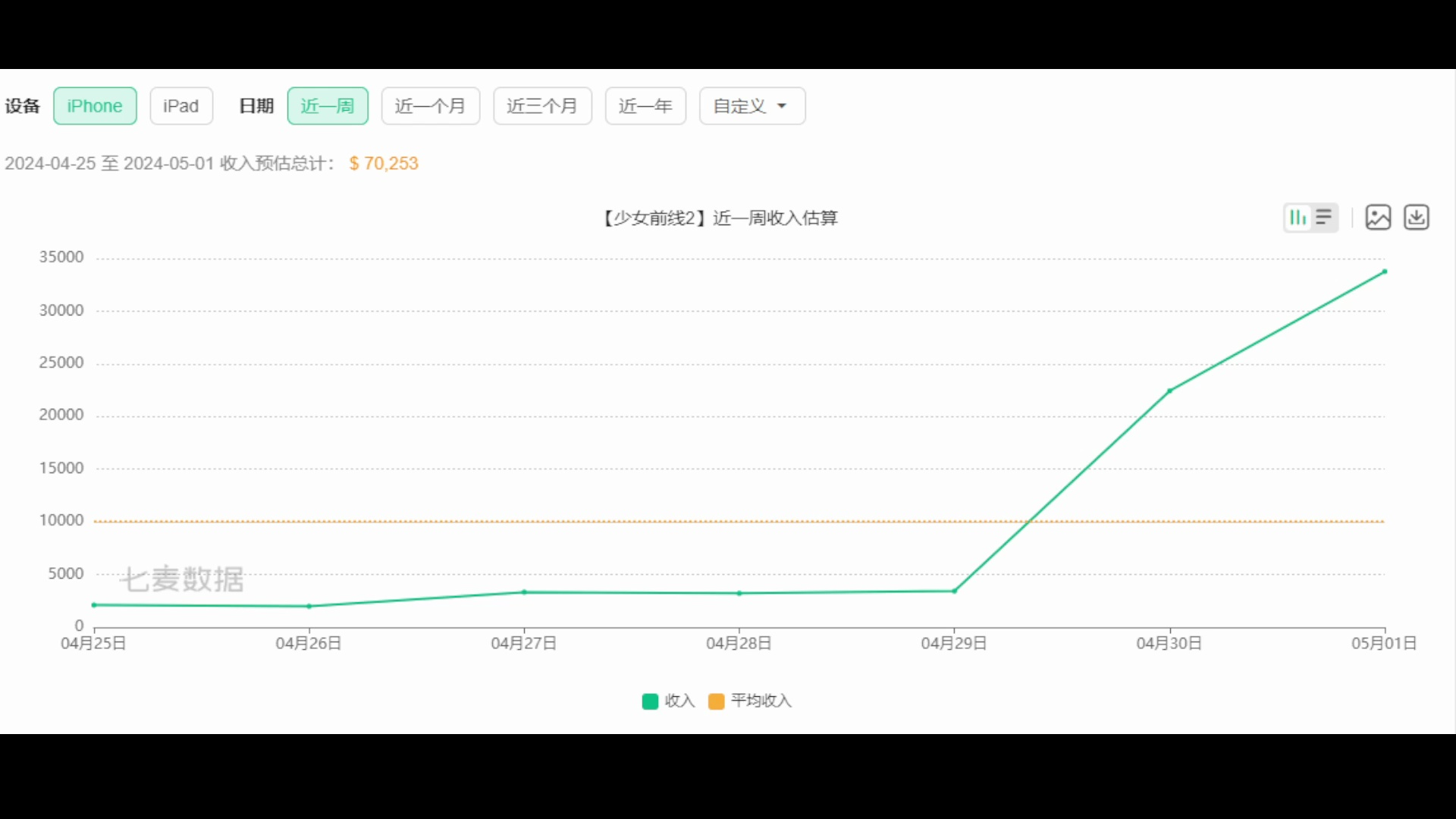This screenshot has width=1456, height=819.
Task: Click the $ 70,253 revenue total
Action: (384, 163)
